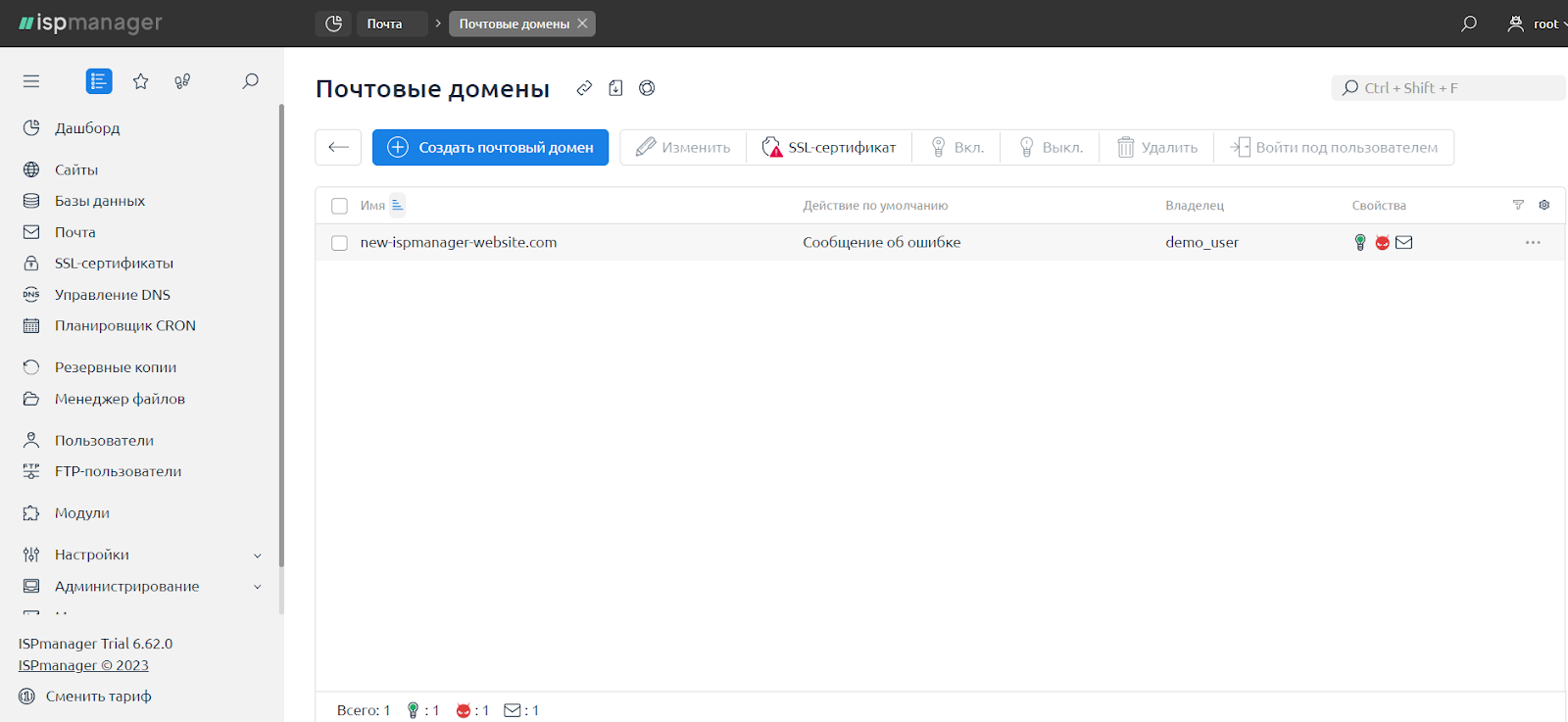The image size is (1568, 722).
Task: Open the table filter funnel icon
Action: tap(1518, 205)
